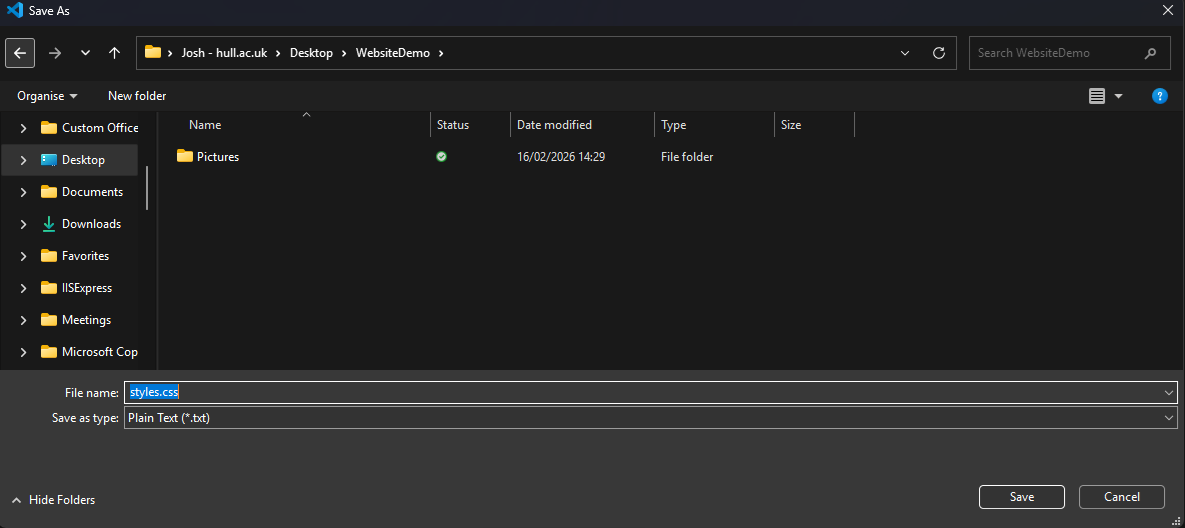Click the Pictures folder icon
1185x528 pixels.
point(185,156)
